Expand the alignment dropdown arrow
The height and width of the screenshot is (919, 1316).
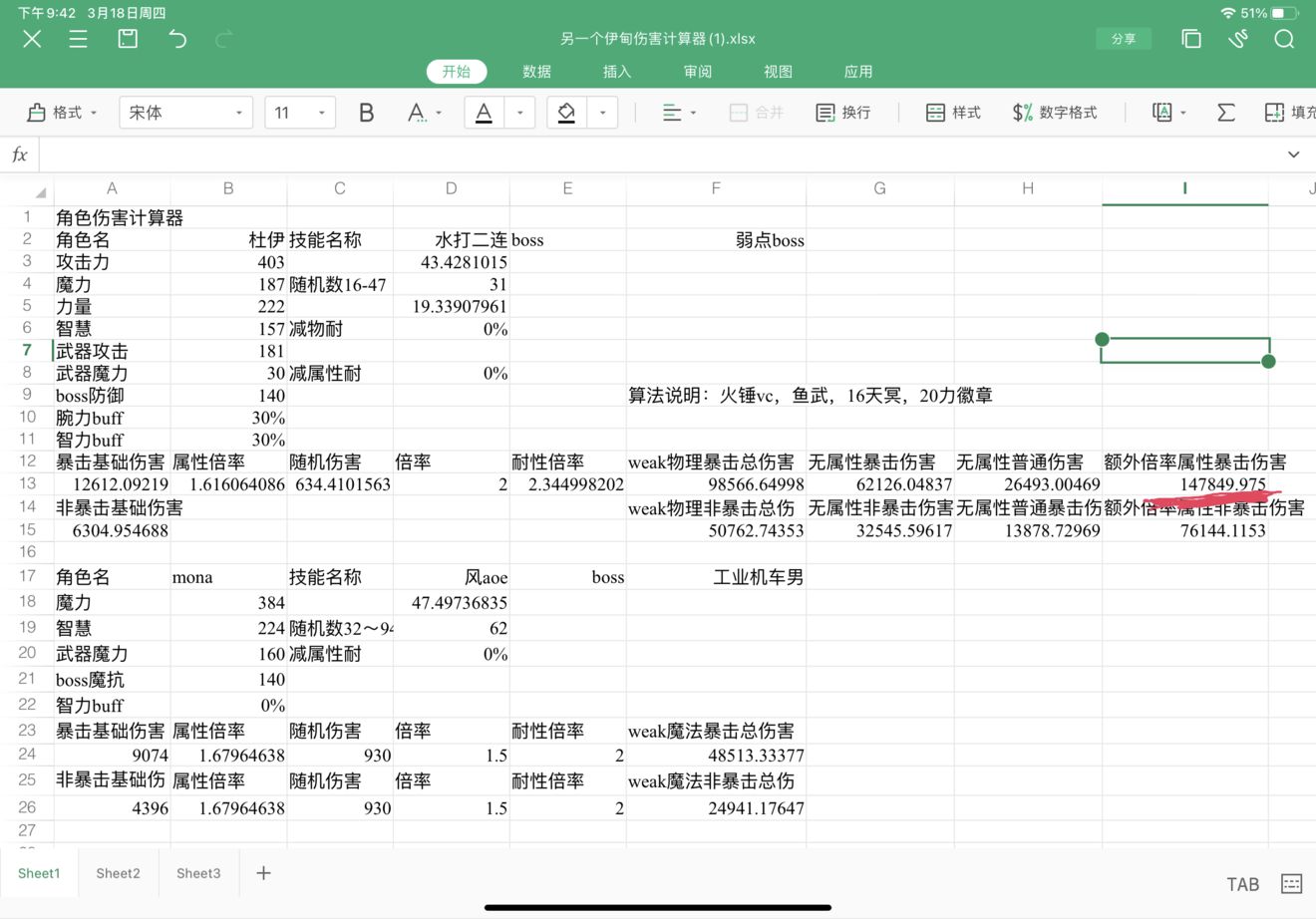coord(693,114)
